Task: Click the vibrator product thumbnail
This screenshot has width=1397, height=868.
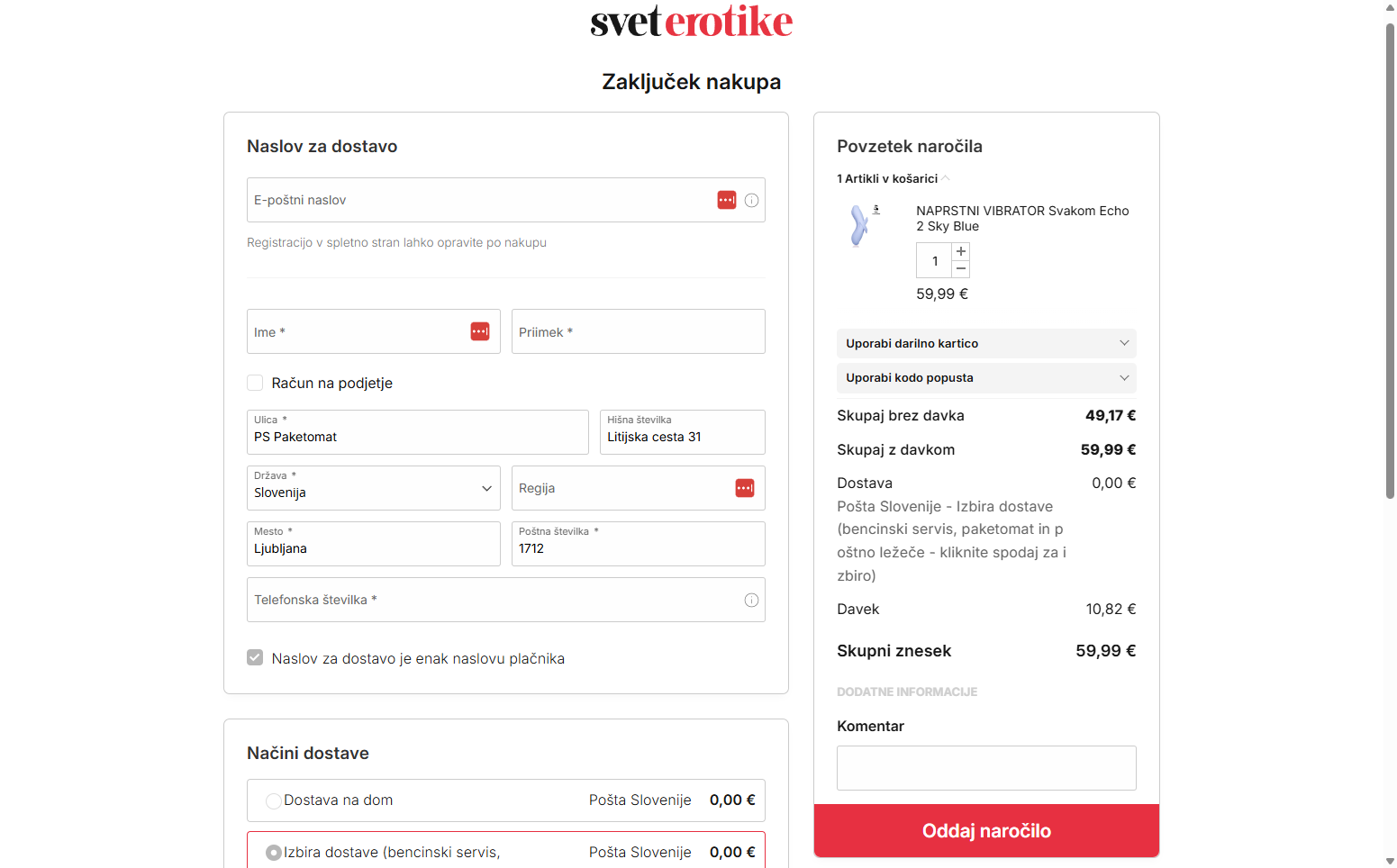Action: click(x=860, y=225)
